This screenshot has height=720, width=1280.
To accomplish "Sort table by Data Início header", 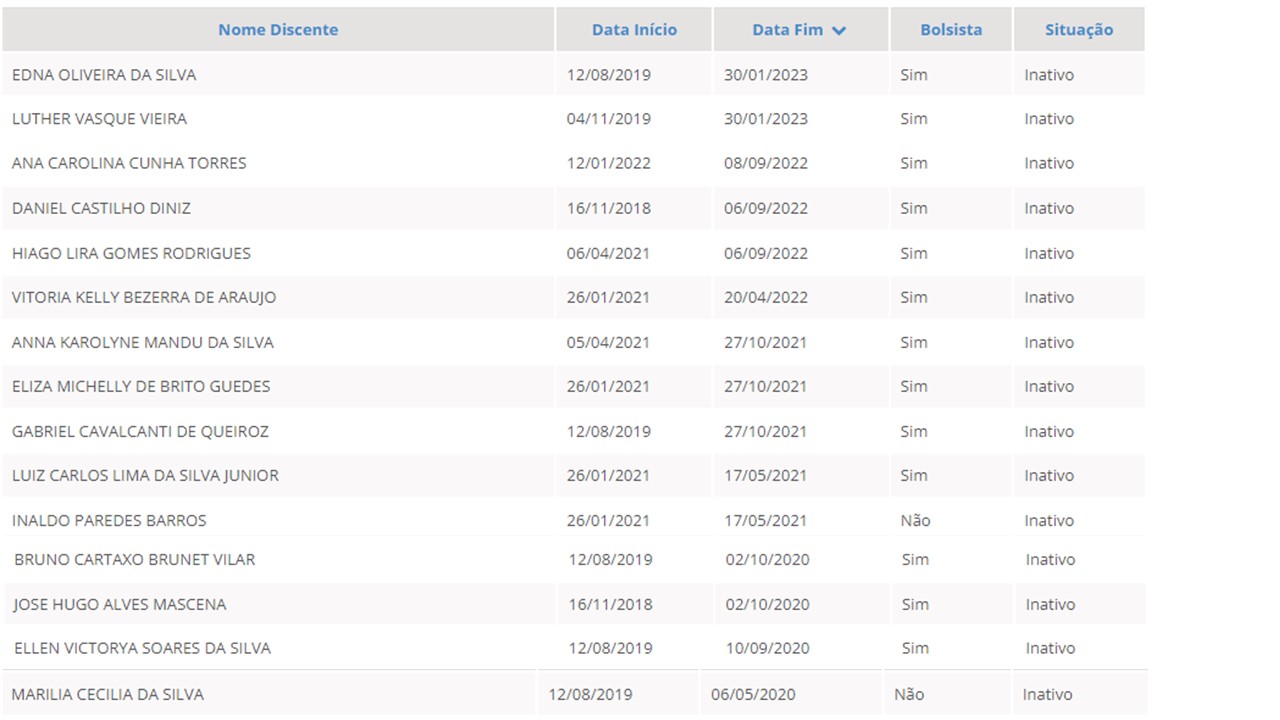I will click(x=634, y=30).
